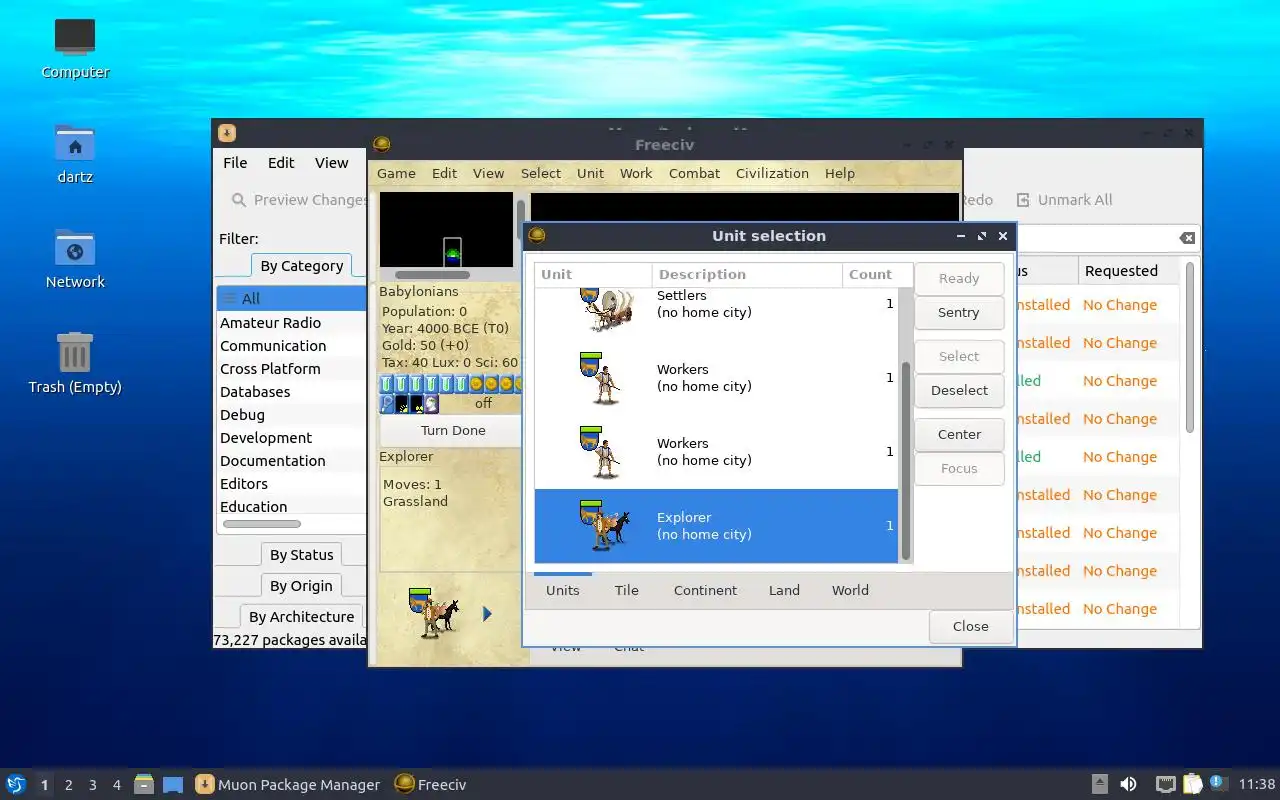Sort the unit list by the Count column header
The image size is (1280, 800).
[877, 275]
